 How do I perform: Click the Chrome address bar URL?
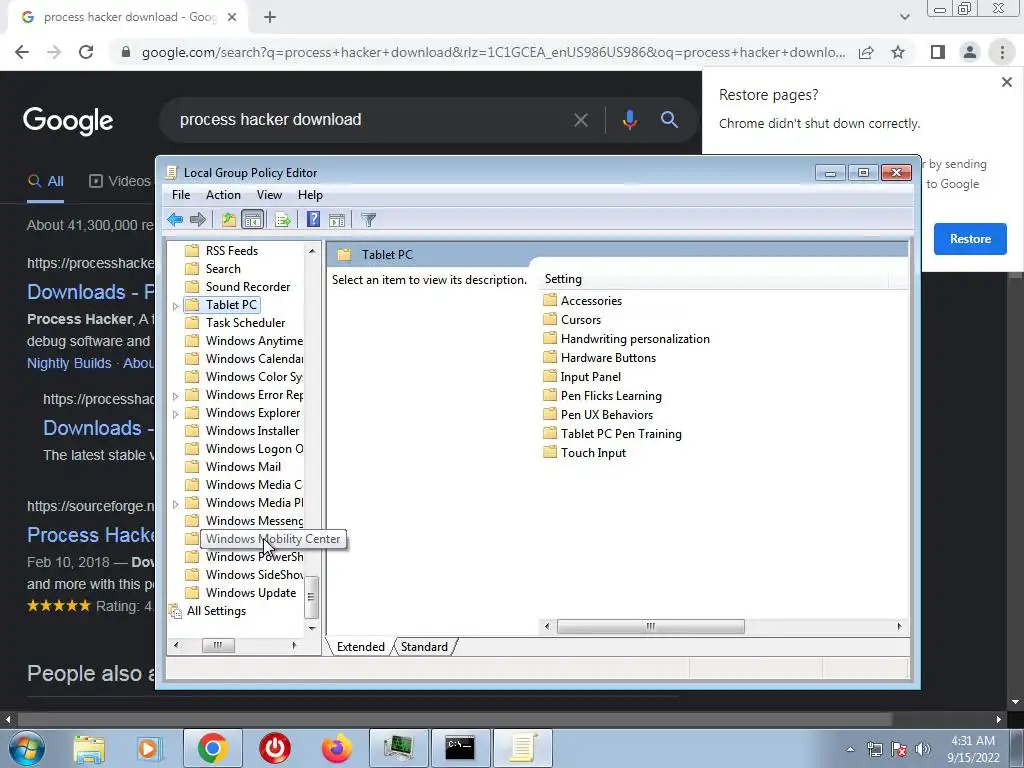coord(493,52)
